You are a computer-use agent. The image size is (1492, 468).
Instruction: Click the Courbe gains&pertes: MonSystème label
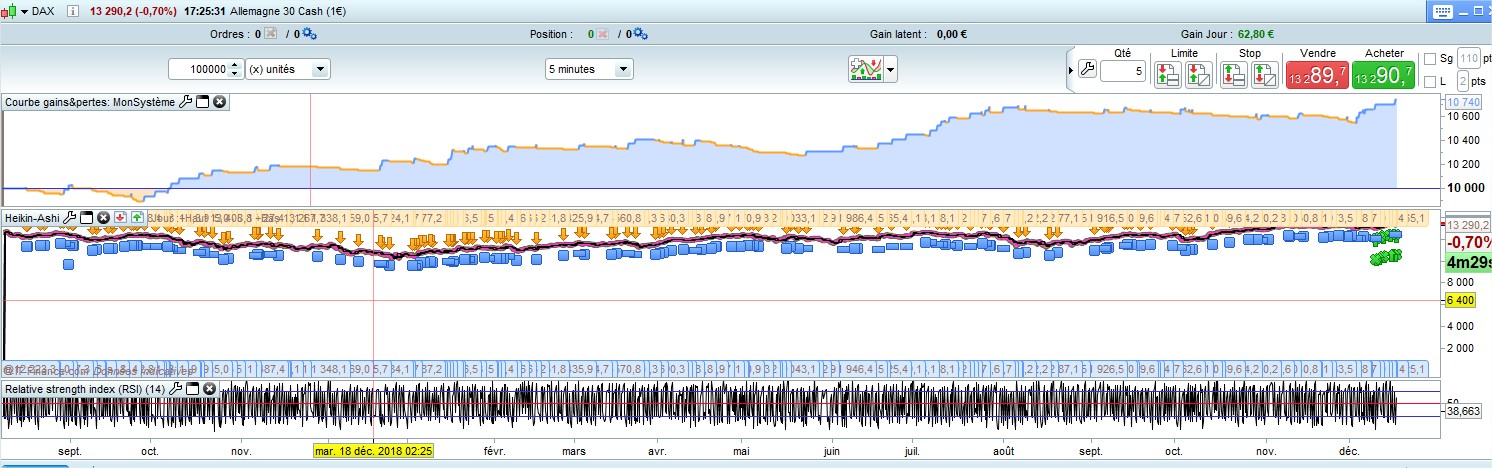(x=90, y=102)
